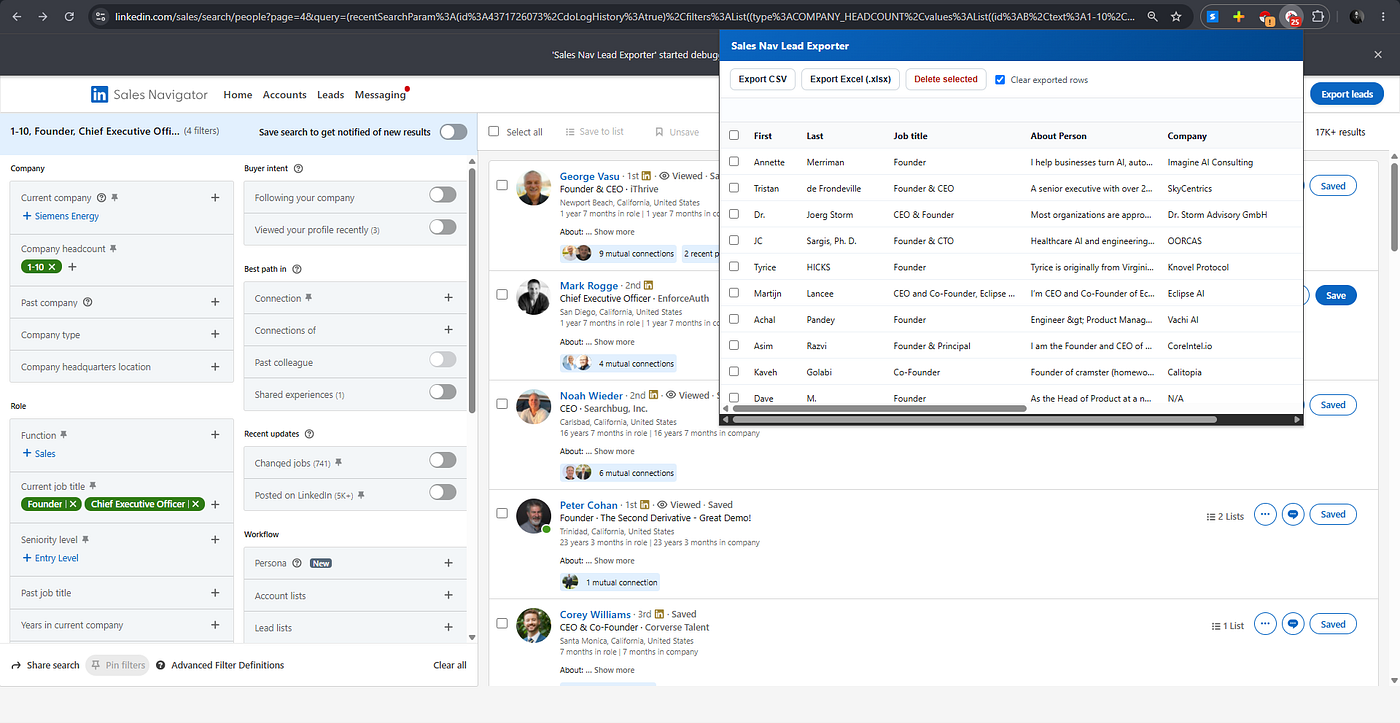Click Advanced Filter Definitions help icon
The width and height of the screenshot is (1400, 723).
click(x=161, y=665)
